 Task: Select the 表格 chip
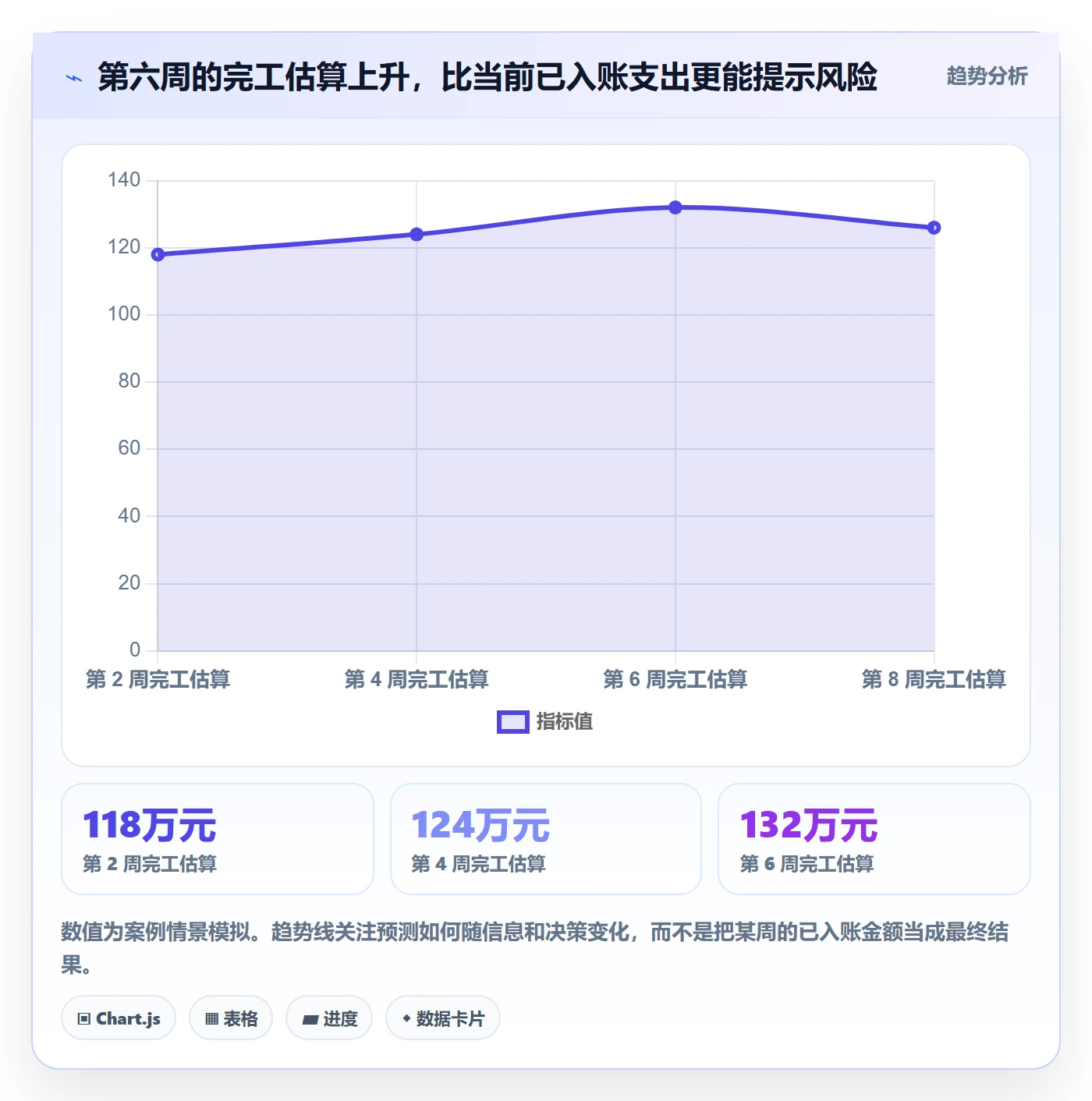pos(231,1018)
